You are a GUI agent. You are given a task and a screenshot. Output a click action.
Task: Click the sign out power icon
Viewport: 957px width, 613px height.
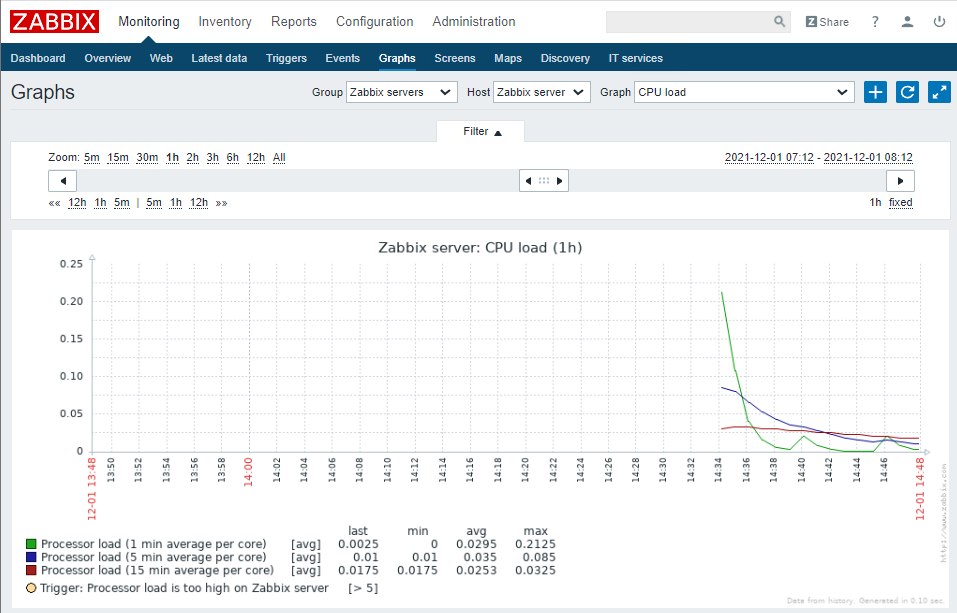click(939, 22)
